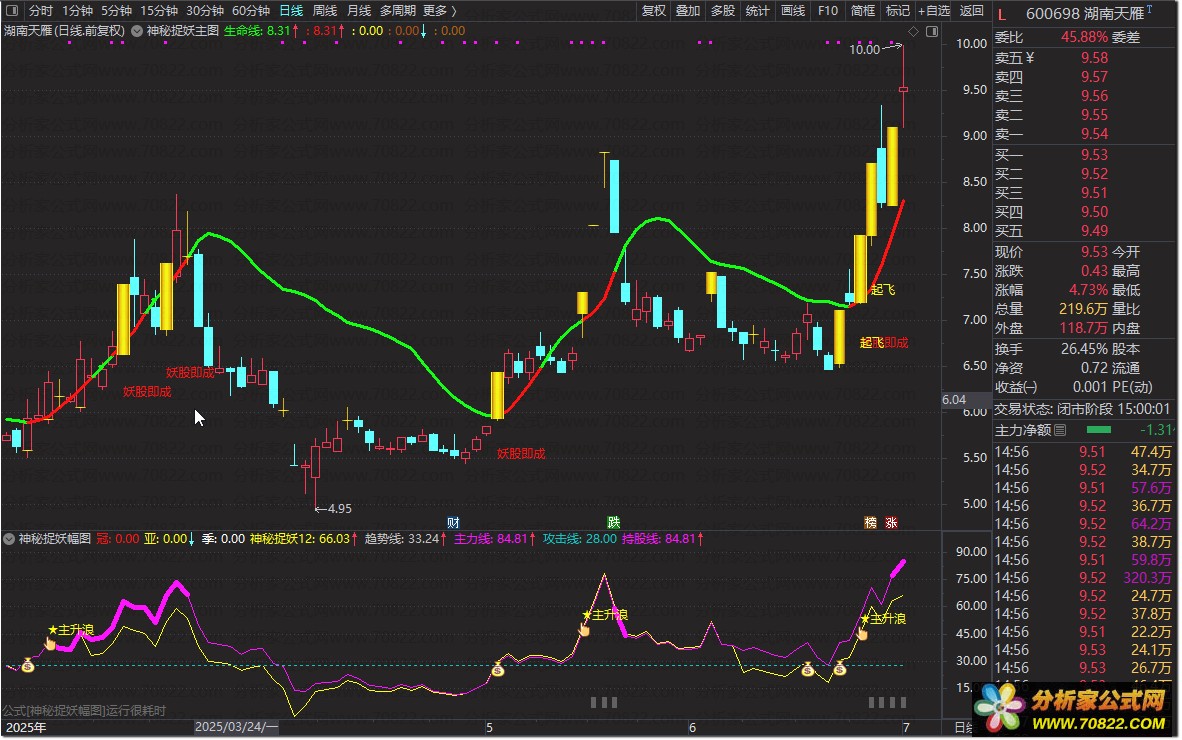Select the 30分钟 period
The width and height of the screenshot is (1182, 740).
pyautogui.click(x=205, y=11)
